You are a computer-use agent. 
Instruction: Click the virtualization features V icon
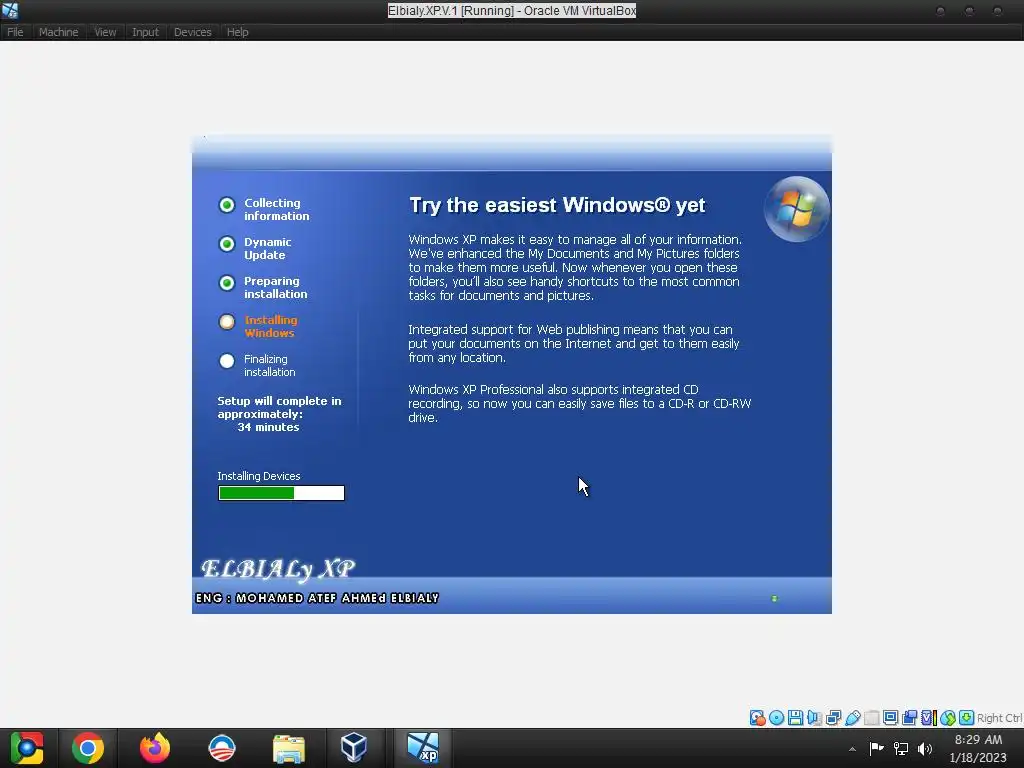(928, 718)
